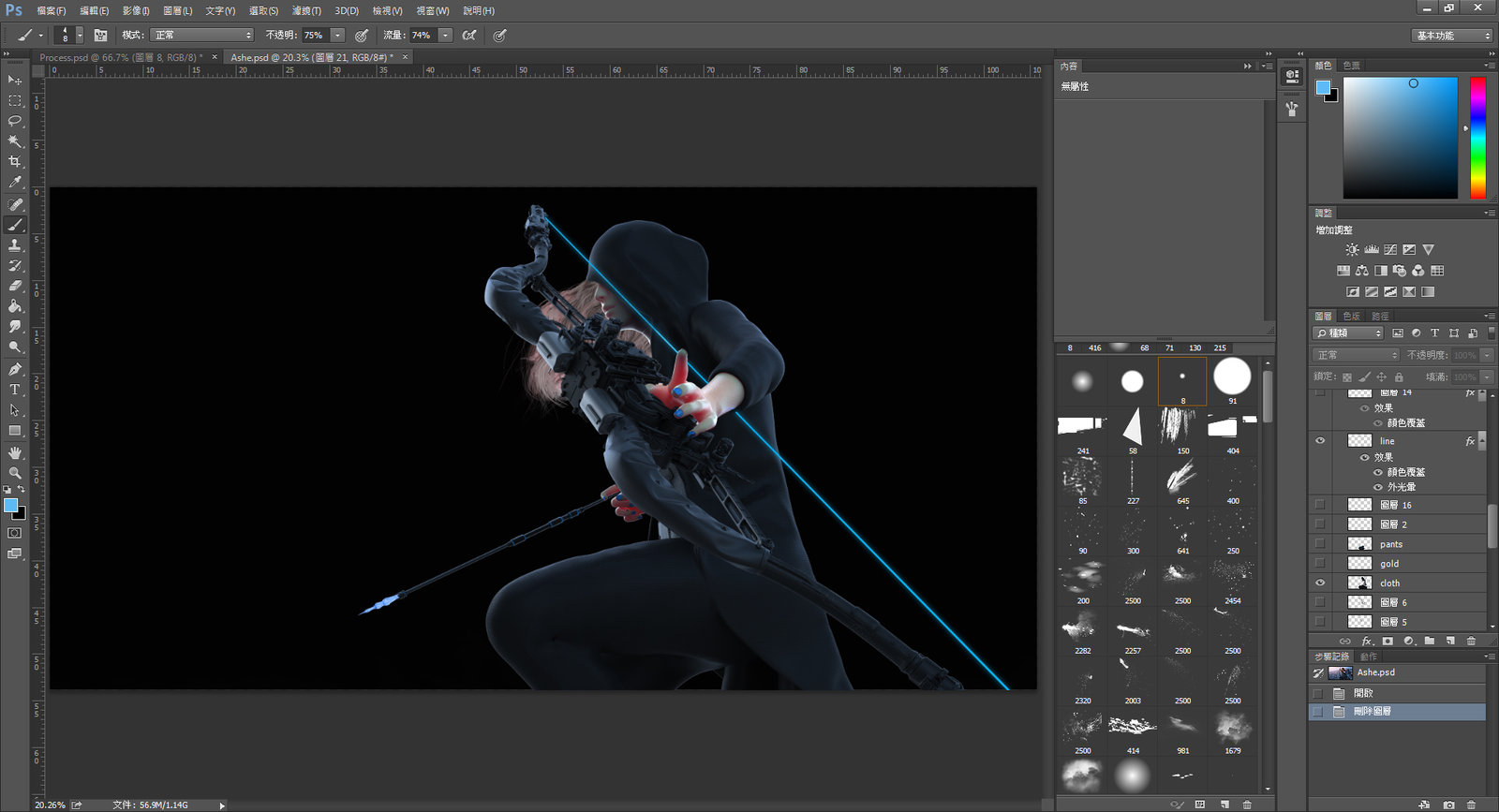Toggle layer filter switch in Layers panel
The height and width of the screenshot is (812, 1499).
tap(1492, 332)
